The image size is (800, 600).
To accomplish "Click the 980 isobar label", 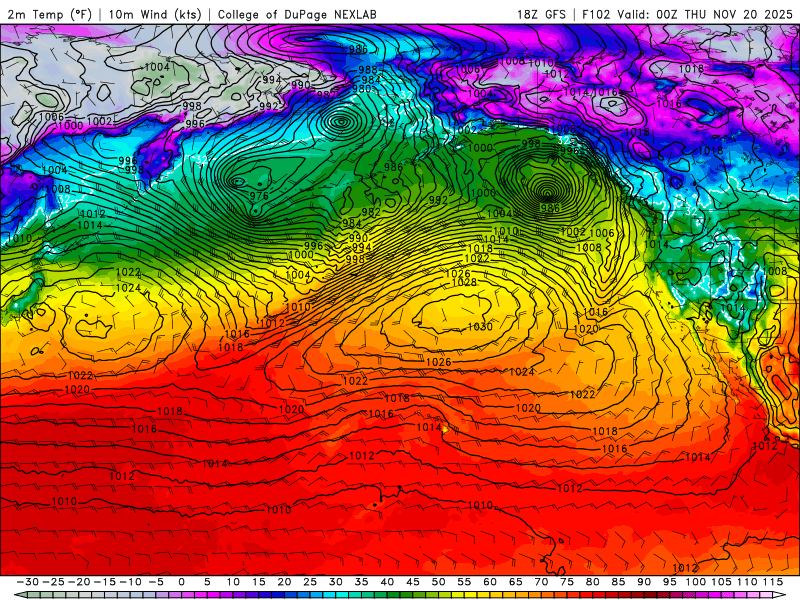I will [361, 89].
